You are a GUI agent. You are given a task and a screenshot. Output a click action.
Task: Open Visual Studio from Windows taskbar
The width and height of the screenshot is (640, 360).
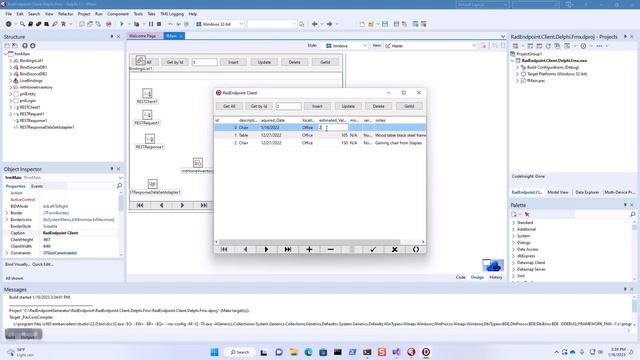(x=396, y=352)
